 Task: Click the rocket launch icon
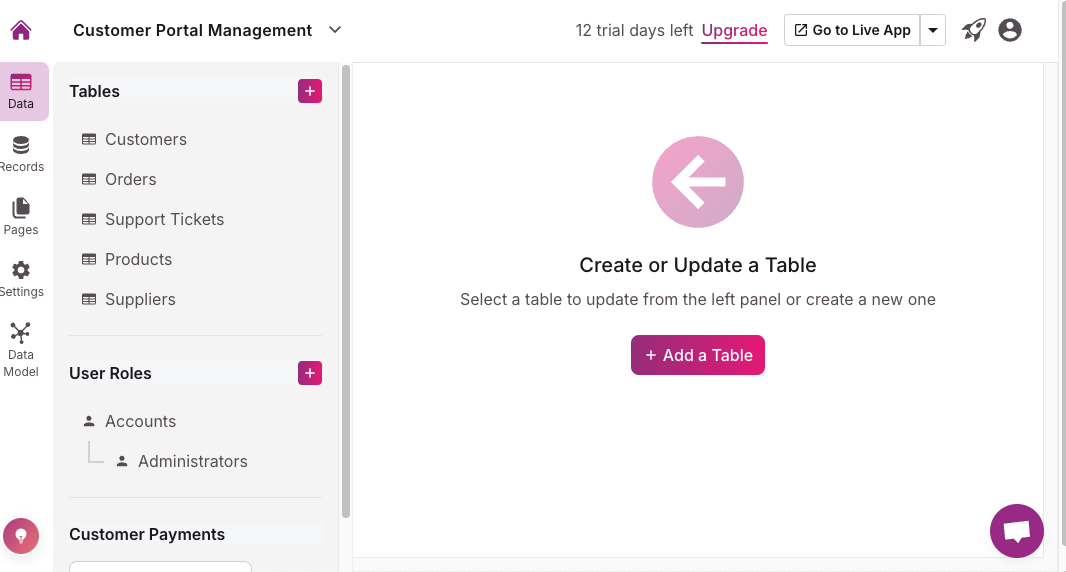coord(974,30)
